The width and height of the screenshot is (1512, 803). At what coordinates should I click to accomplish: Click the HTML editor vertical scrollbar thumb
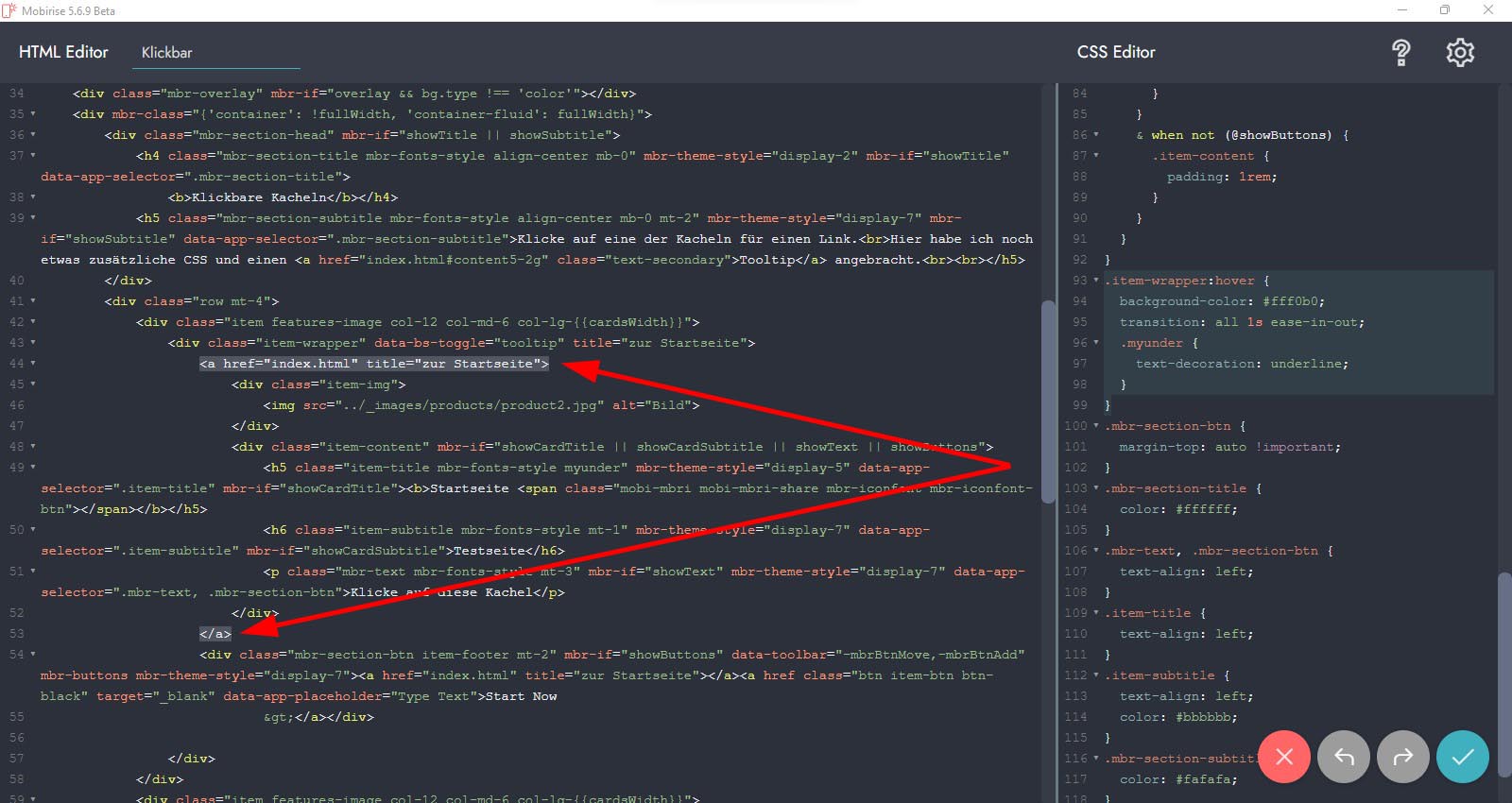tap(1047, 401)
